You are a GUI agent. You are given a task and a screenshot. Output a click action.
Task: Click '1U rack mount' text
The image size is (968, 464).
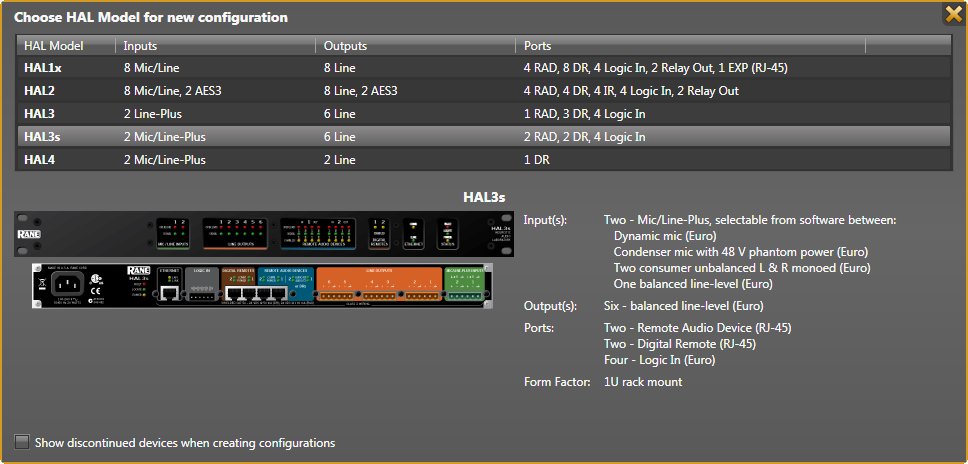(x=643, y=382)
